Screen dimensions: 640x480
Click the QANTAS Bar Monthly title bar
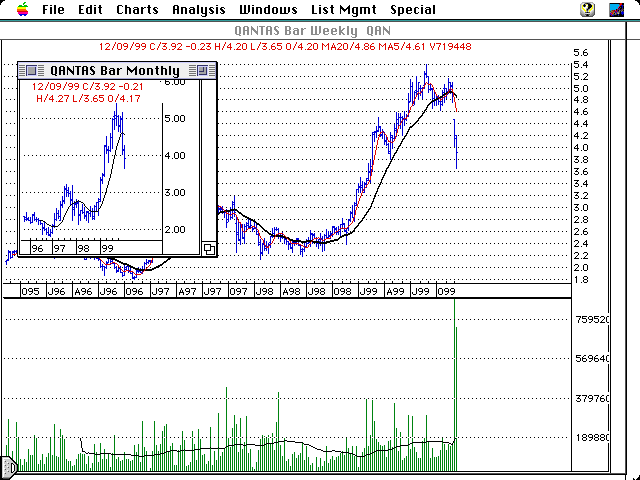(x=115, y=71)
